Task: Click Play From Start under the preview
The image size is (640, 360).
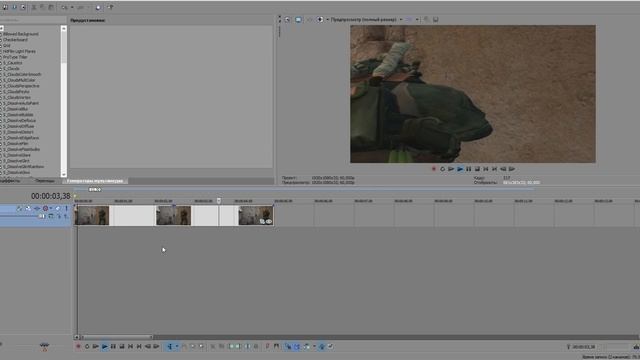Action: pos(451,169)
